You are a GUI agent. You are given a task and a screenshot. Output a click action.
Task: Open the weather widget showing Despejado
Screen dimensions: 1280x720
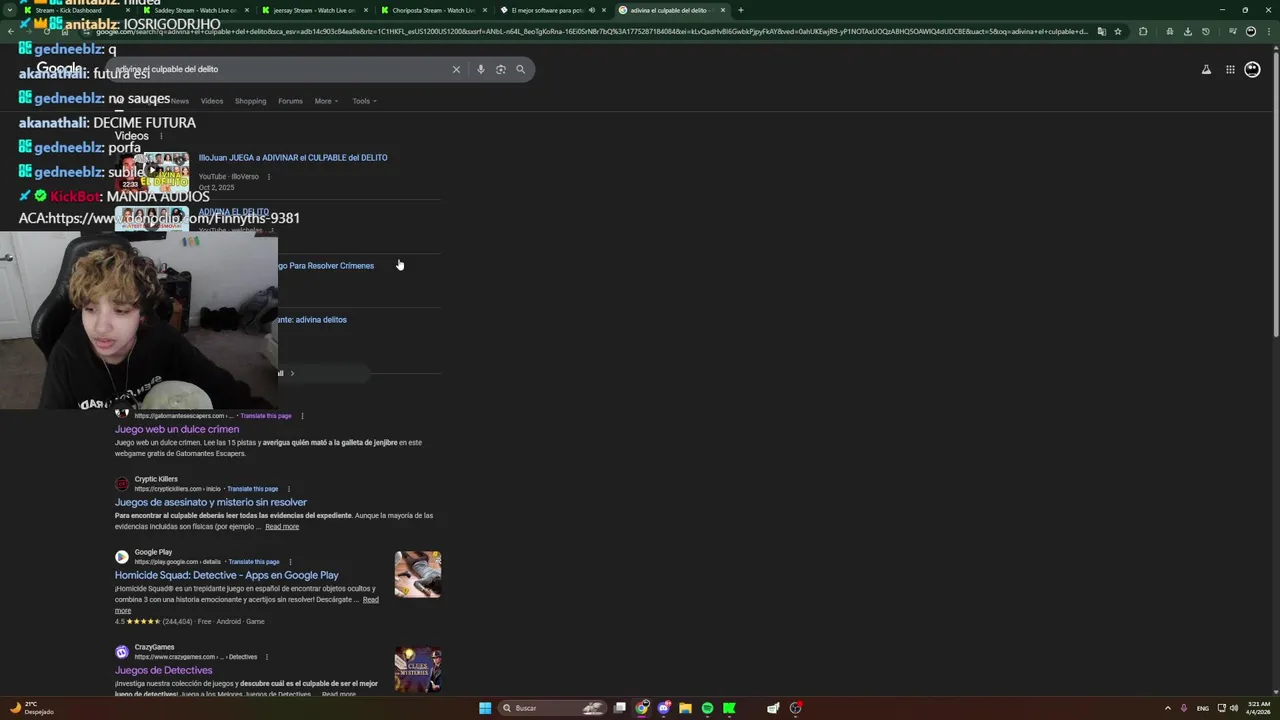click(x=32, y=708)
